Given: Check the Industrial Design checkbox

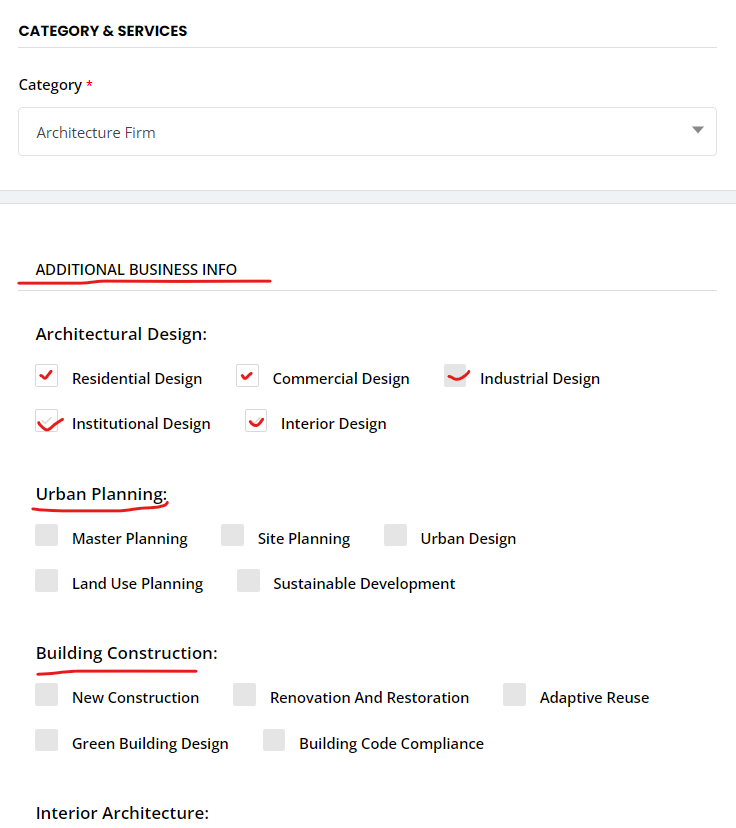Looking at the screenshot, I should click(455, 376).
